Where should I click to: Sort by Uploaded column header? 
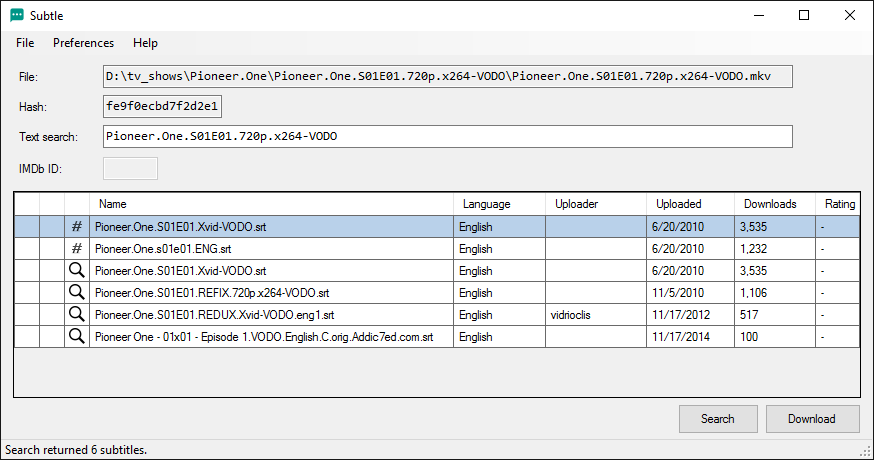coord(691,204)
